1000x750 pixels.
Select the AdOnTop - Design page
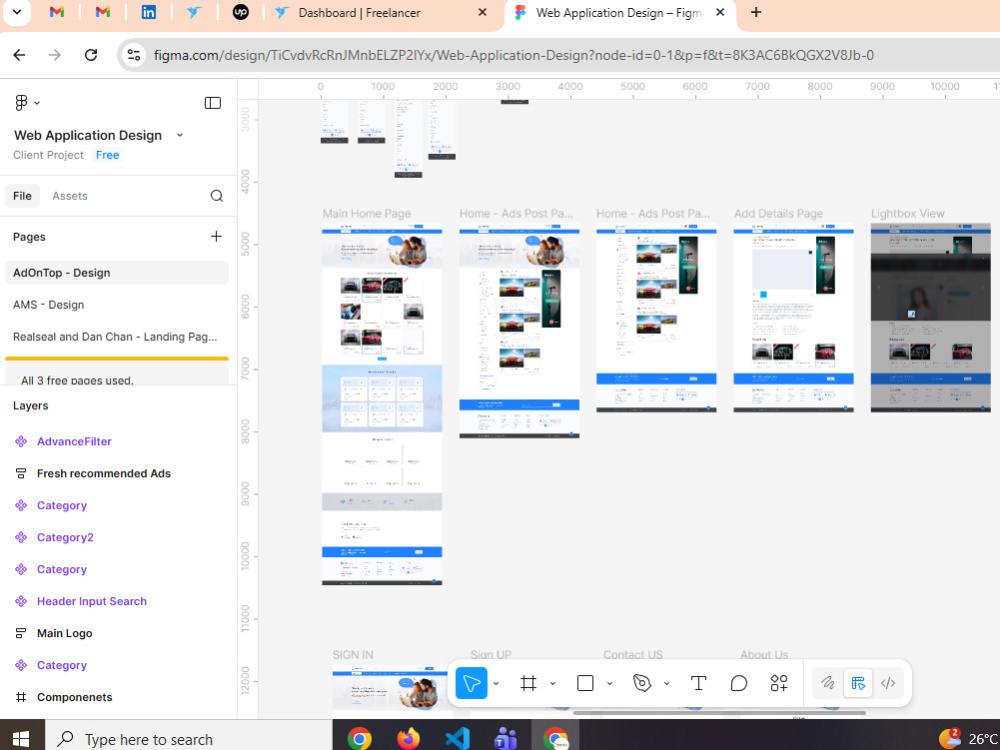point(117,273)
